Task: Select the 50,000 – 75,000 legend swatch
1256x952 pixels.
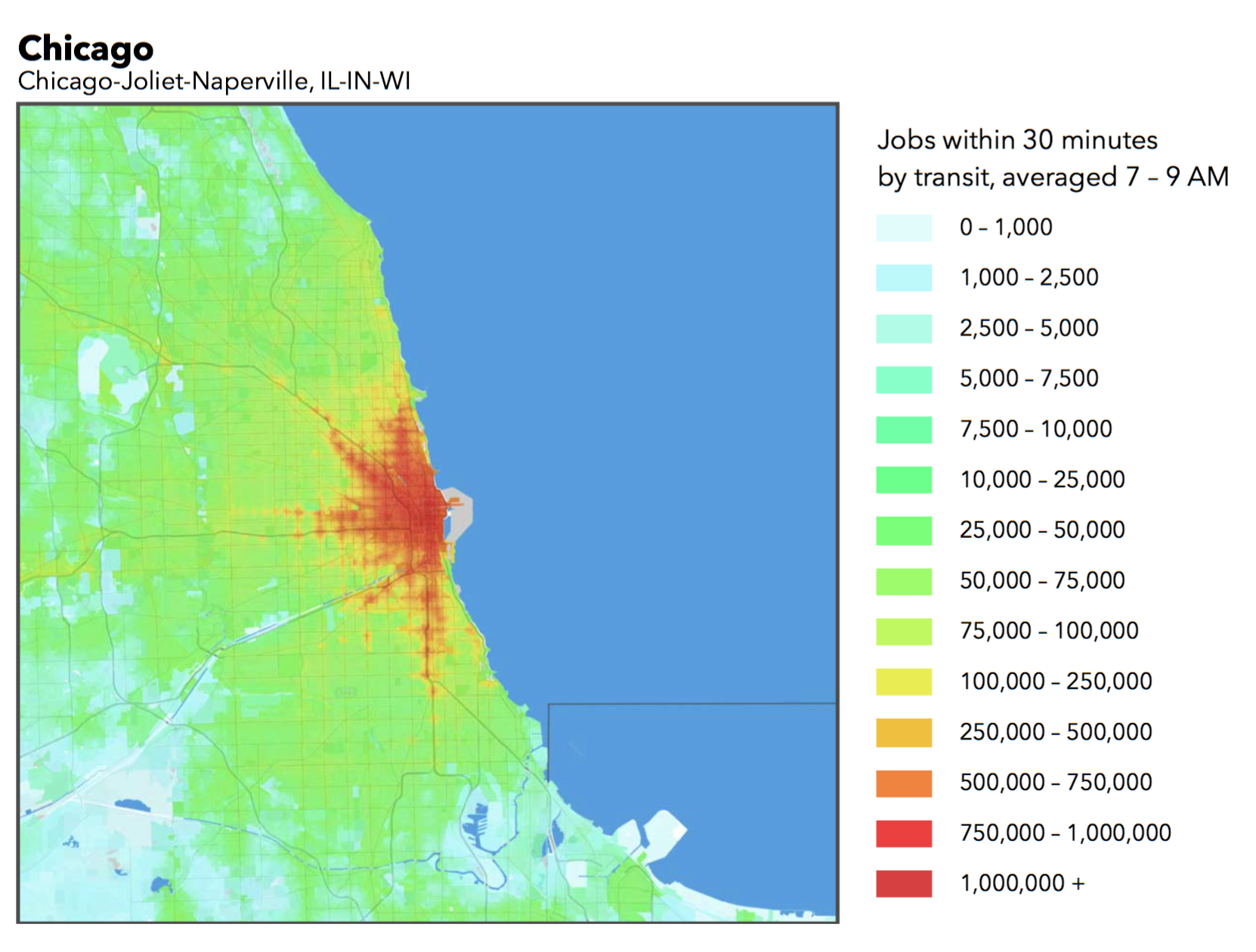Action: [904, 581]
